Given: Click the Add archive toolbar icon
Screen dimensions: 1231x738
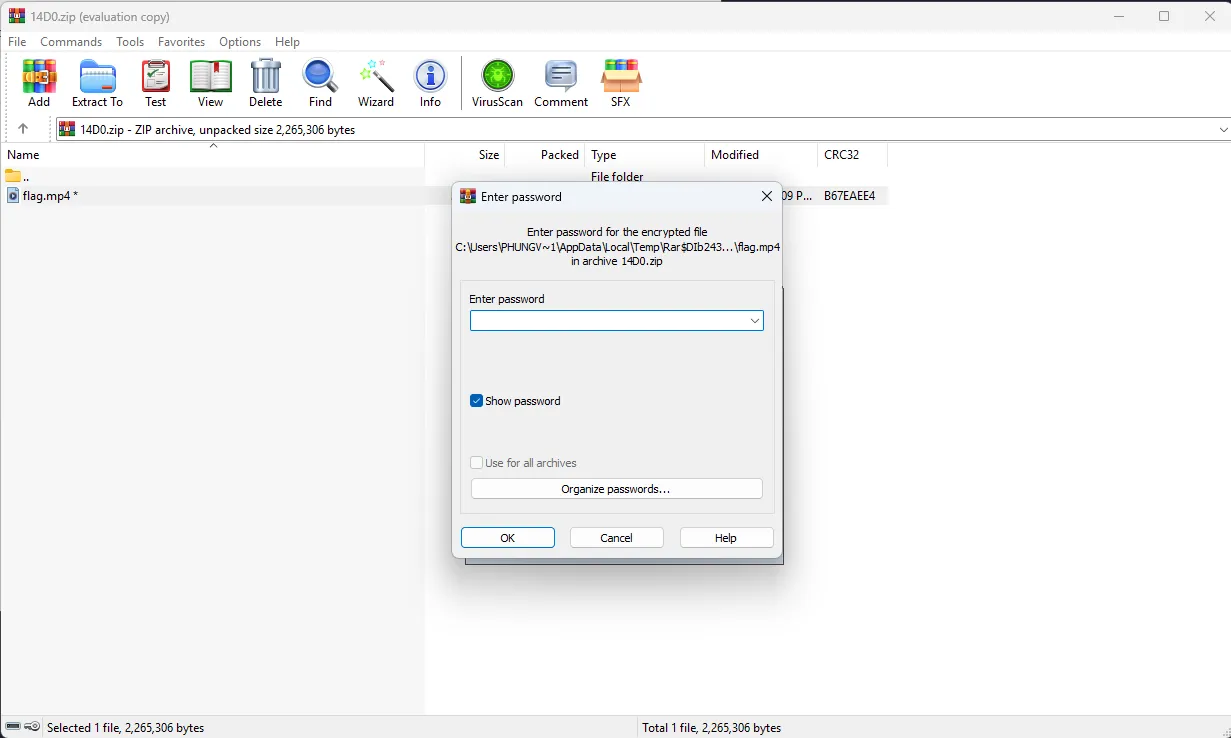Looking at the screenshot, I should pos(39,82).
